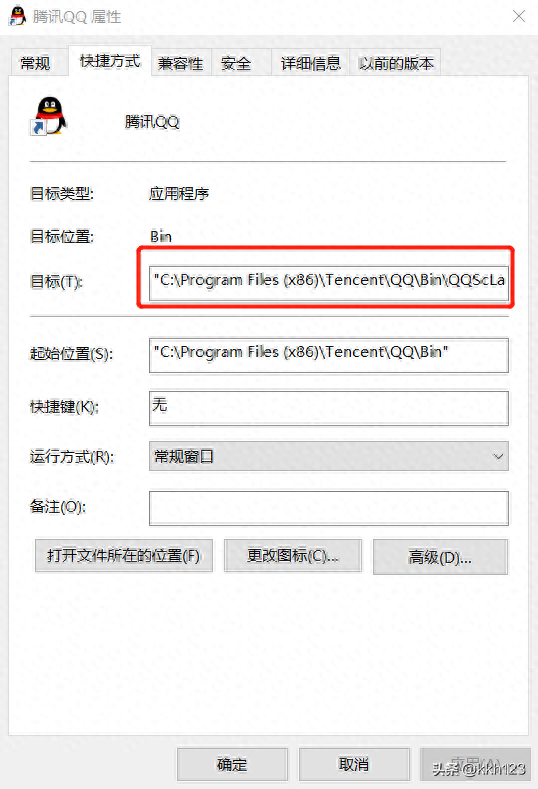Focus the 快捷键(K) field showing 无

[329, 408]
